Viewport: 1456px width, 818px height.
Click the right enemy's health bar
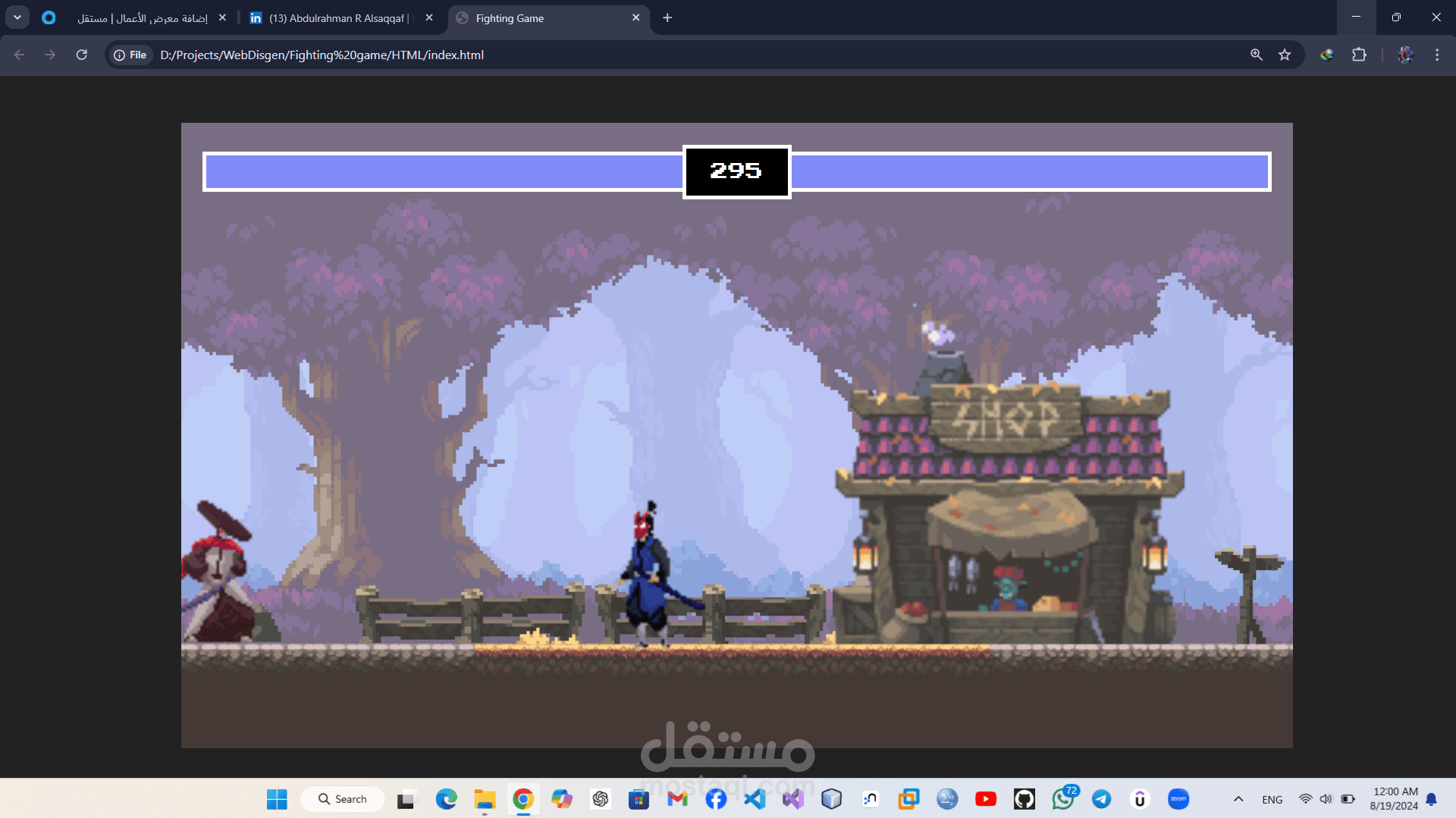pyautogui.click(x=1031, y=171)
